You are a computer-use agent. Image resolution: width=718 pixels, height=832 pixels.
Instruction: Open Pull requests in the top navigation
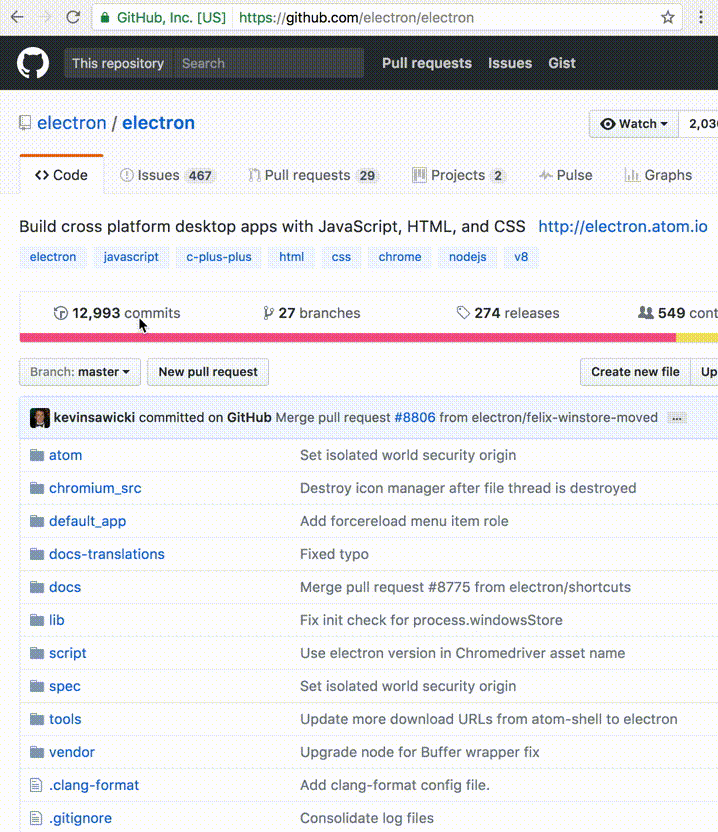(427, 63)
